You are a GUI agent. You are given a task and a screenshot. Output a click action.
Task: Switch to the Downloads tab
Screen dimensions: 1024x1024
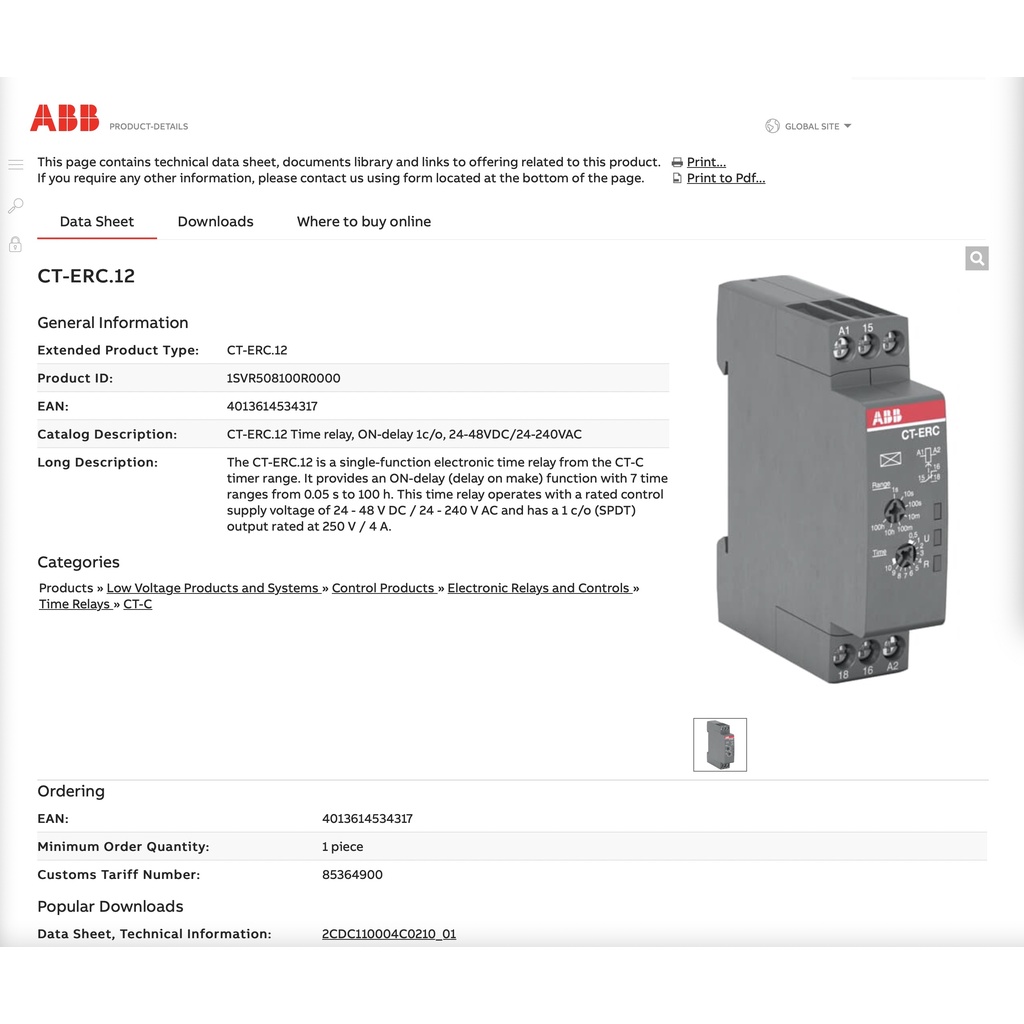pyautogui.click(x=215, y=222)
